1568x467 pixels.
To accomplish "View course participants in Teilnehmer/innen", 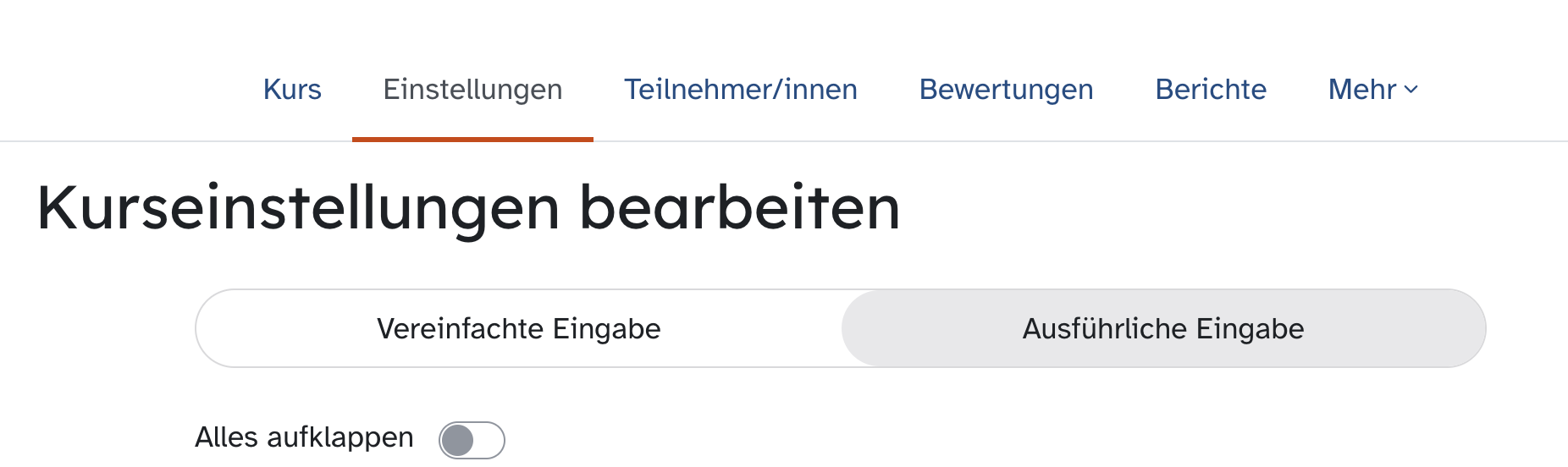I will (x=741, y=90).
